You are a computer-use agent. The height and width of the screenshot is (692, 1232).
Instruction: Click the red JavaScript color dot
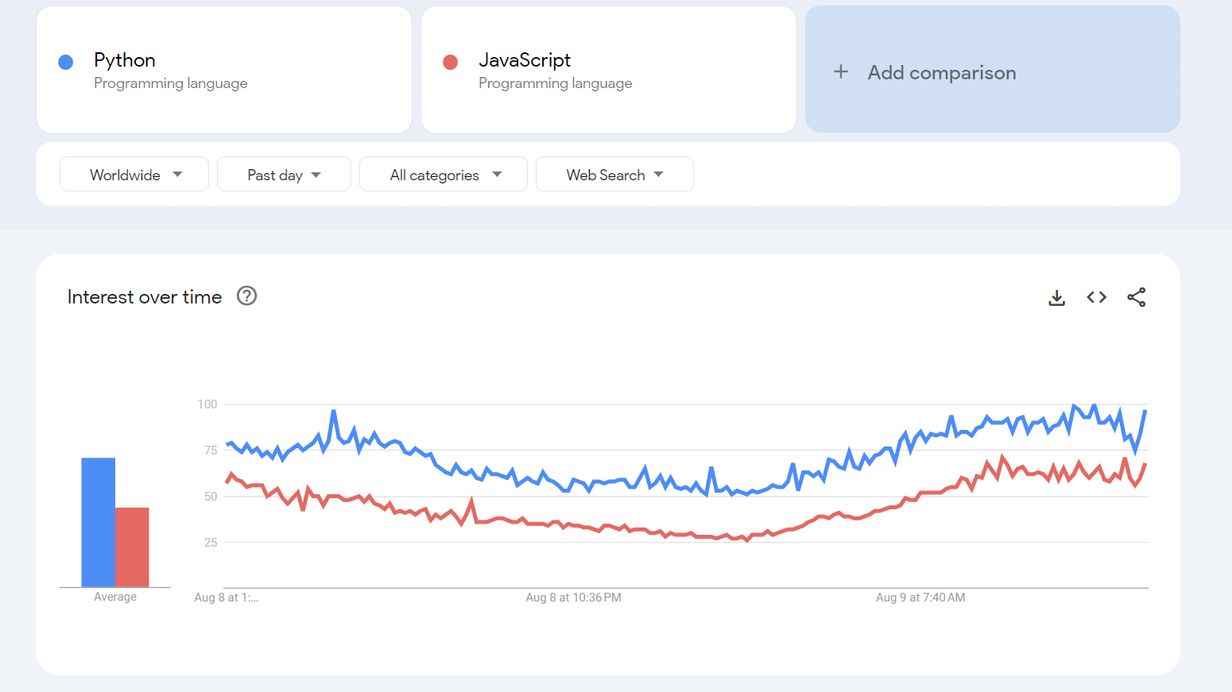(x=450, y=62)
